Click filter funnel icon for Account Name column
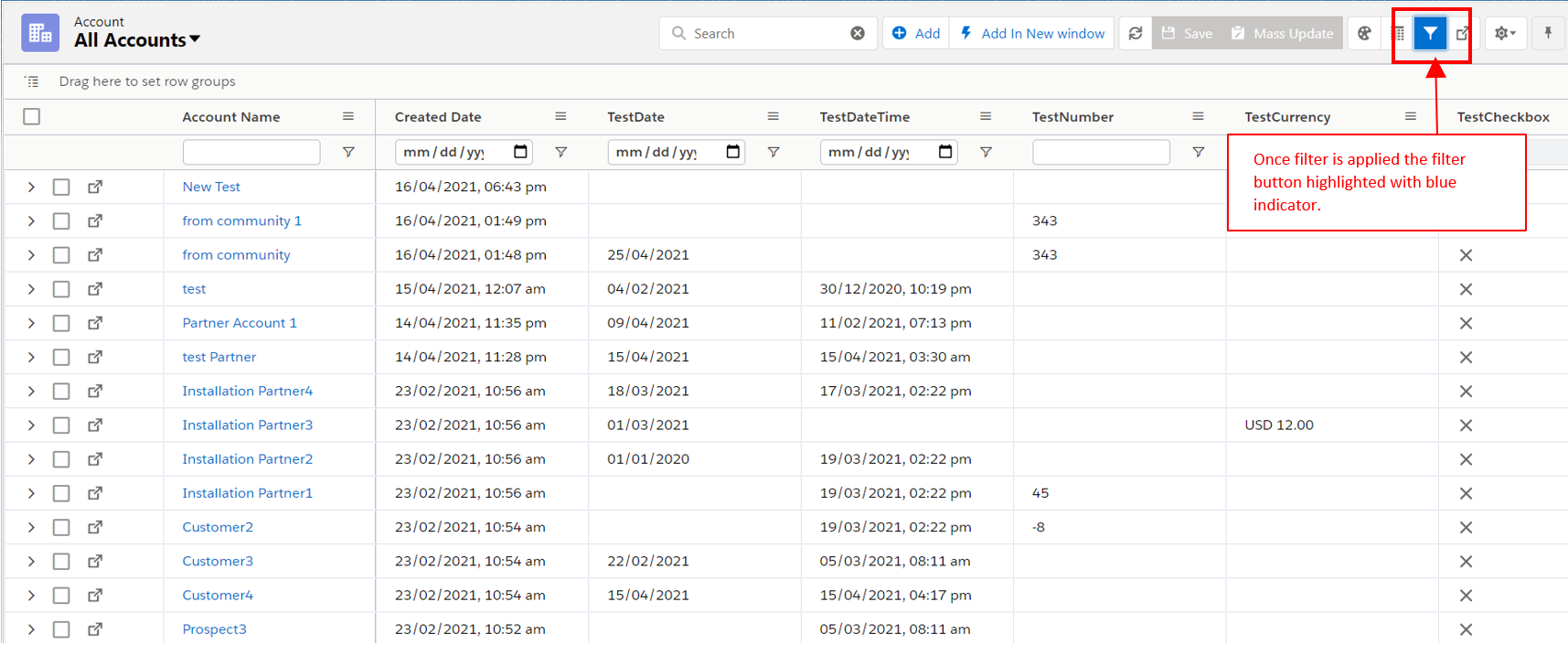This screenshot has width=1568, height=645. [x=348, y=153]
